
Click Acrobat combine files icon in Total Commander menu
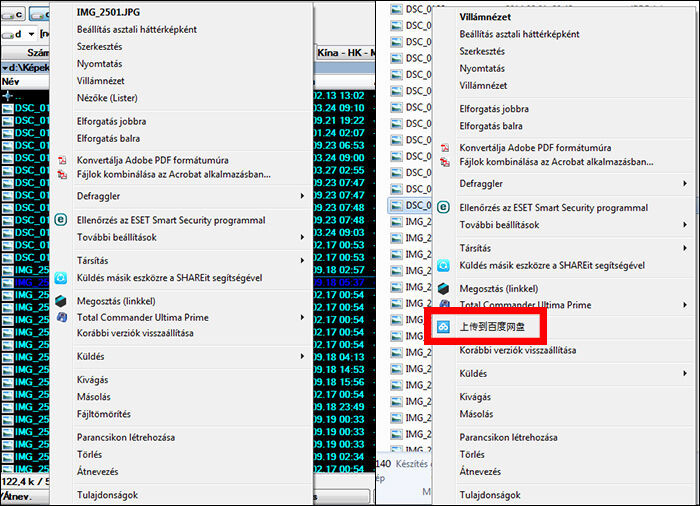pos(62,175)
